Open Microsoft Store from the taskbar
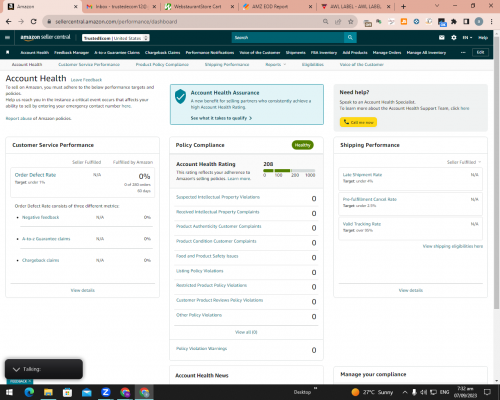 (67, 392)
